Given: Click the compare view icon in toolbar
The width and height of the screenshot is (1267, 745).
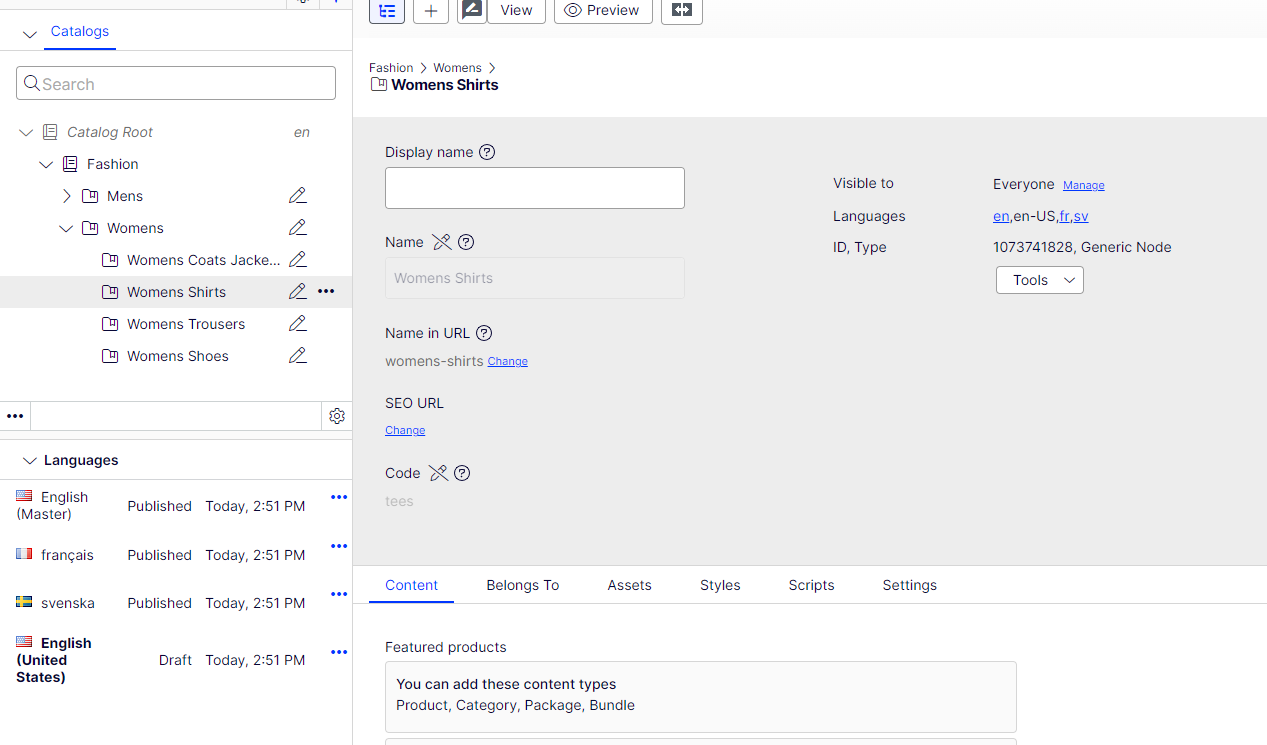Looking at the screenshot, I should tap(682, 10).
